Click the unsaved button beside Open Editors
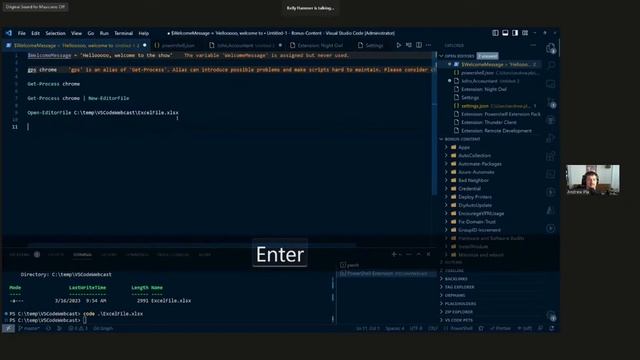 487,56
